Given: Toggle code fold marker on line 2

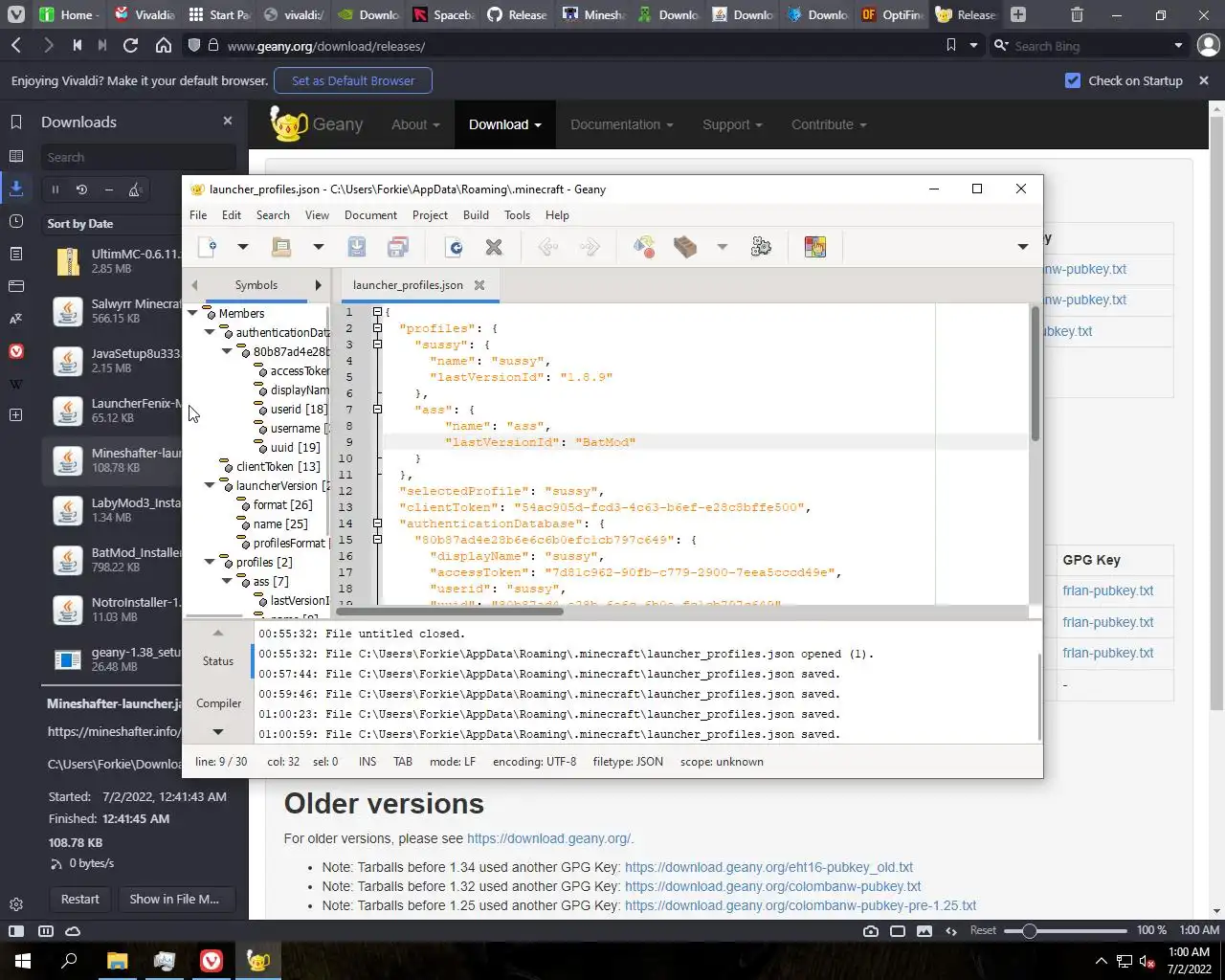Looking at the screenshot, I should (377, 328).
